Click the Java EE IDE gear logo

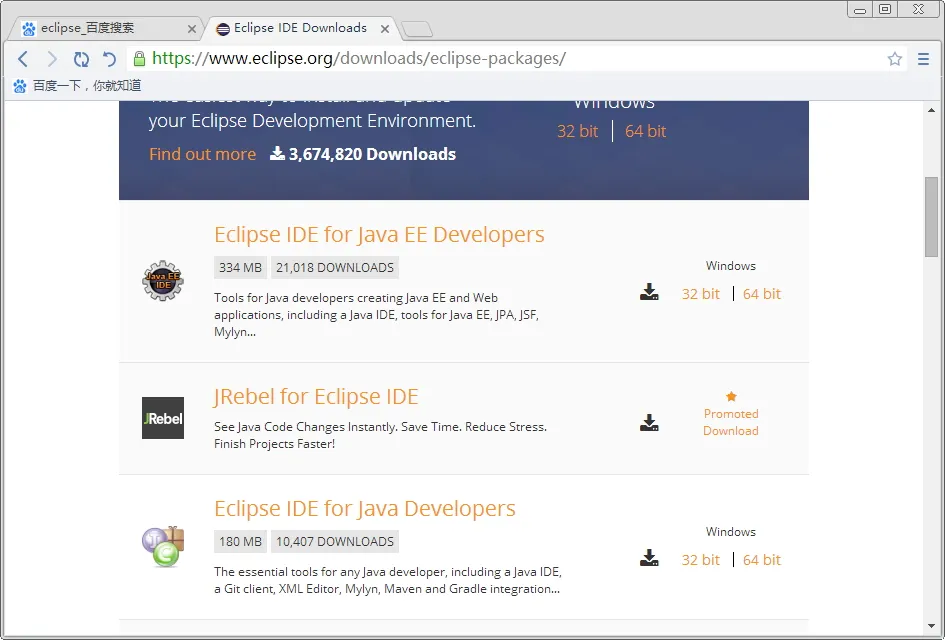pyautogui.click(x=163, y=281)
